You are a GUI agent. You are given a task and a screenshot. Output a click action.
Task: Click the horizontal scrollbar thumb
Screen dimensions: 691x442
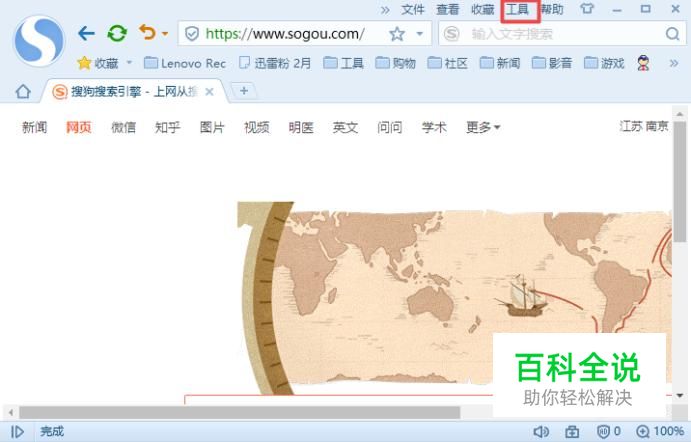point(239,413)
